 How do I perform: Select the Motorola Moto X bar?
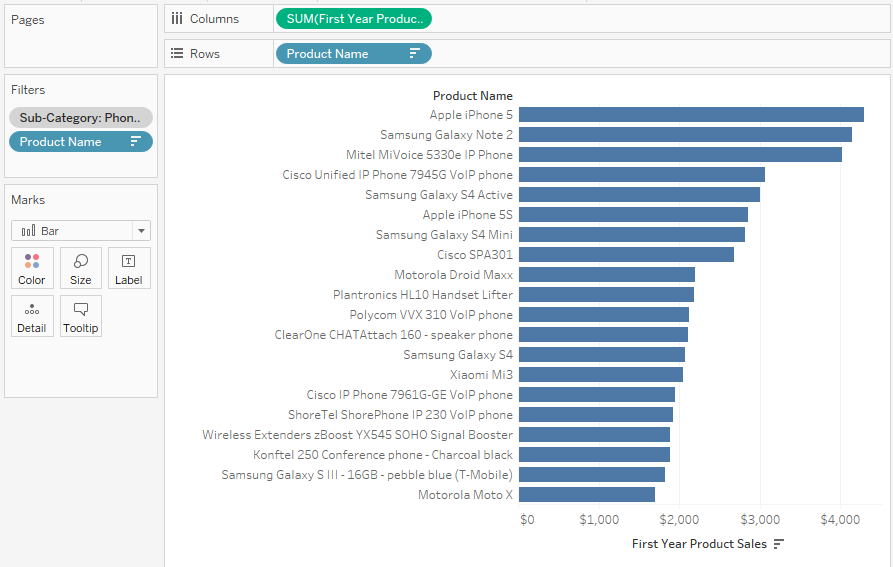586,495
